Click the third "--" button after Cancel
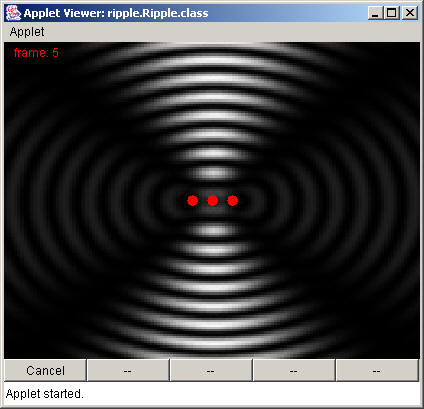Image resolution: width=424 pixels, height=409 pixels. point(294,370)
